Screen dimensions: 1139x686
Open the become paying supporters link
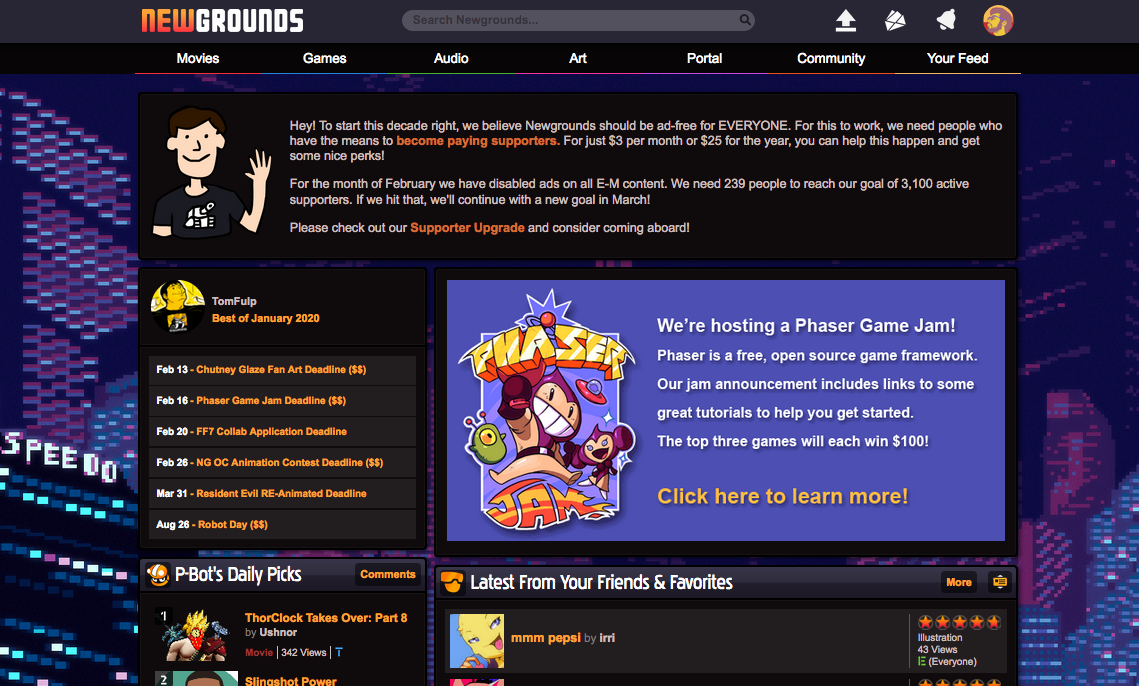click(477, 141)
